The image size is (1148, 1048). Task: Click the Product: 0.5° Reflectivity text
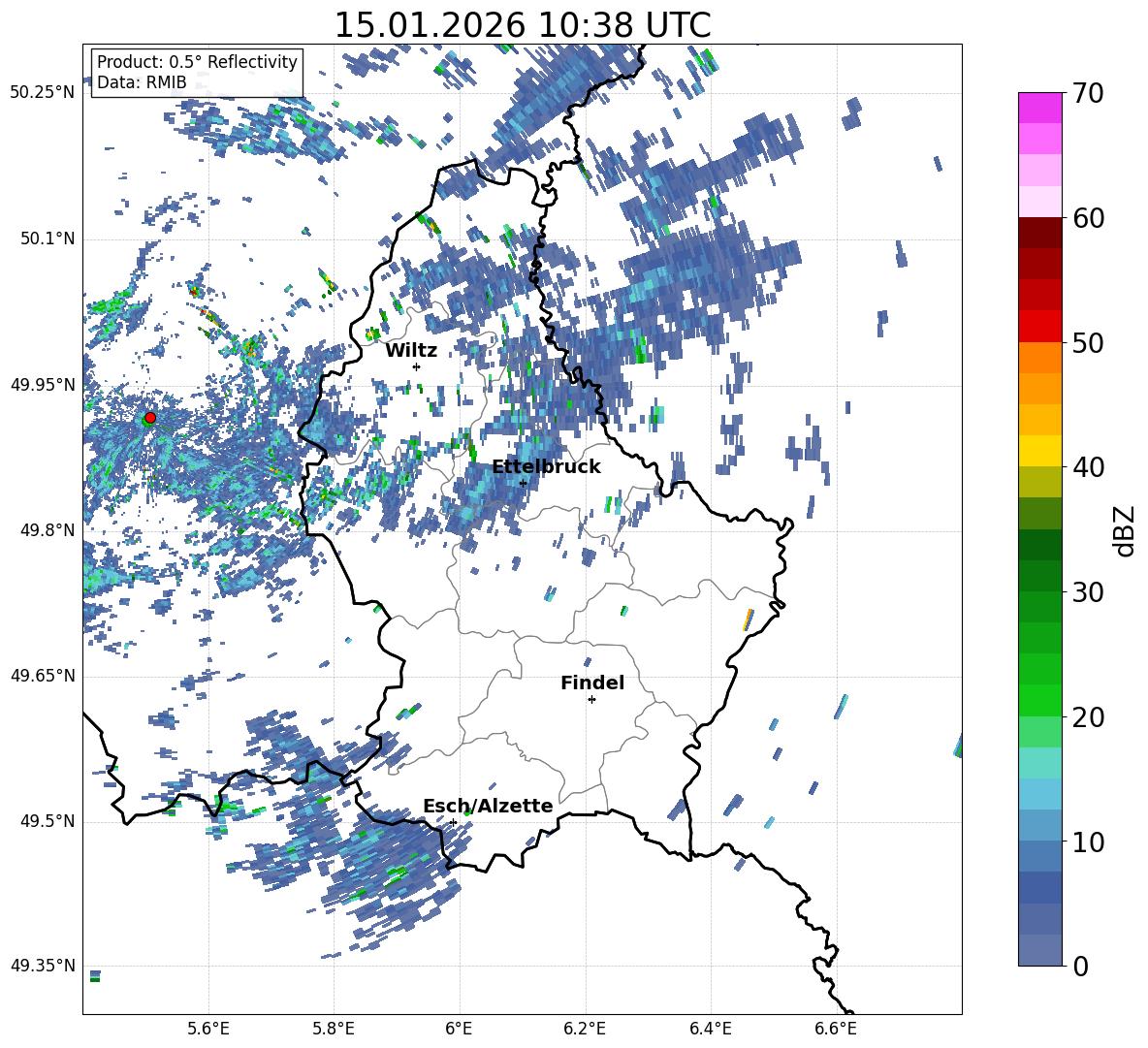click(197, 62)
